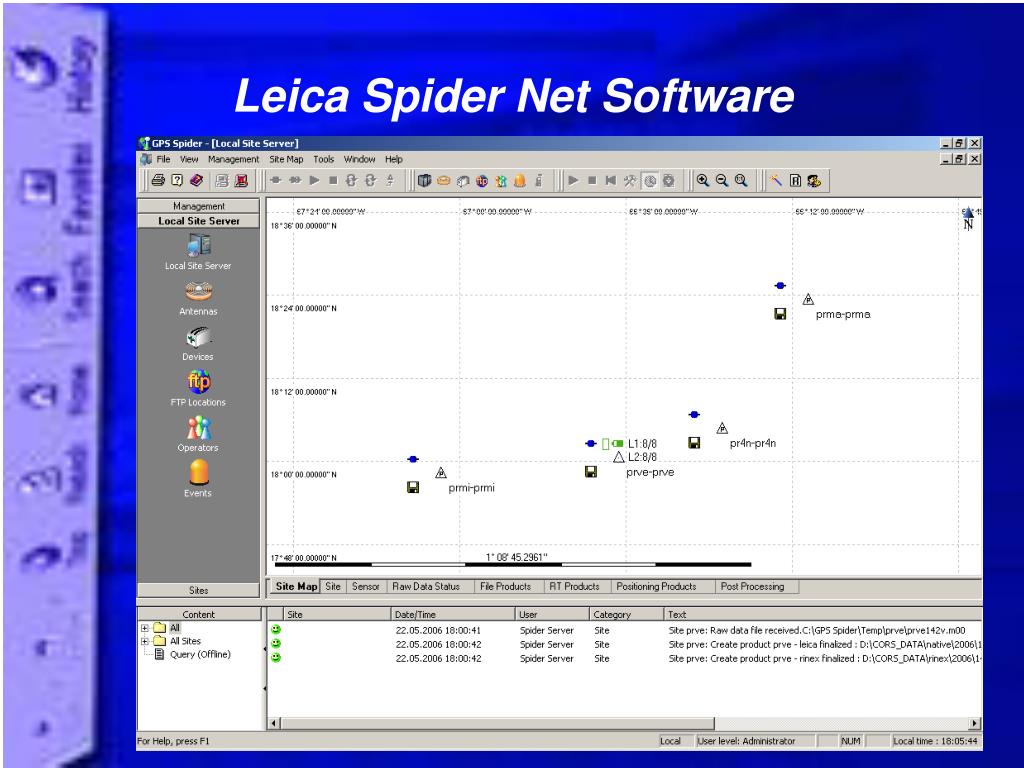Open the Operators sidebar icon
This screenshot has width=1024, height=768.
point(199,434)
